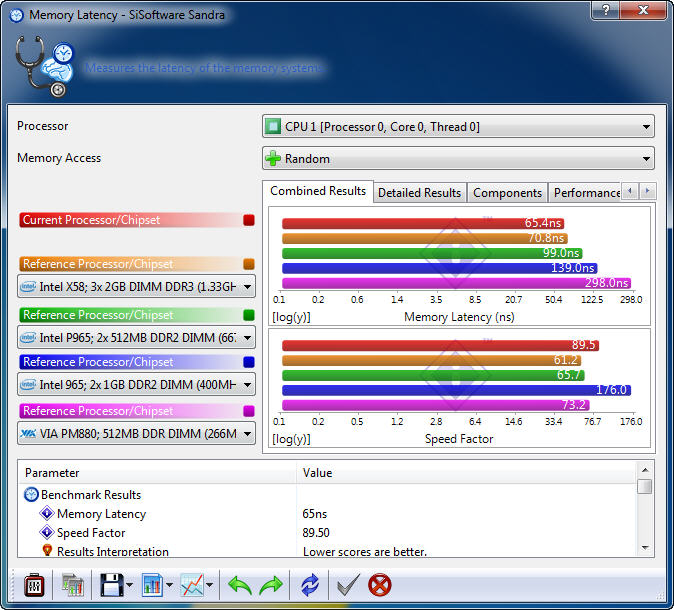This screenshot has width=674, height=610.
Task: Toggle the magenta Reference Processor/Chipset square
Action: 249,411
